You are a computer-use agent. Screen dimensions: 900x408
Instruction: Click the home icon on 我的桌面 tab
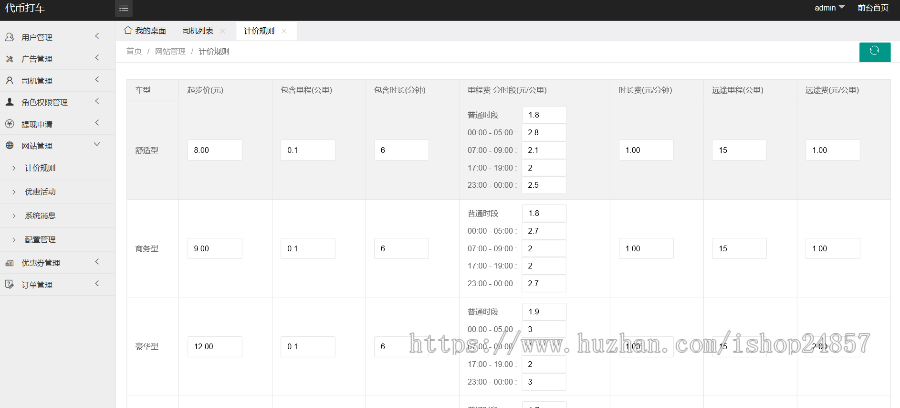tap(128, 30)
